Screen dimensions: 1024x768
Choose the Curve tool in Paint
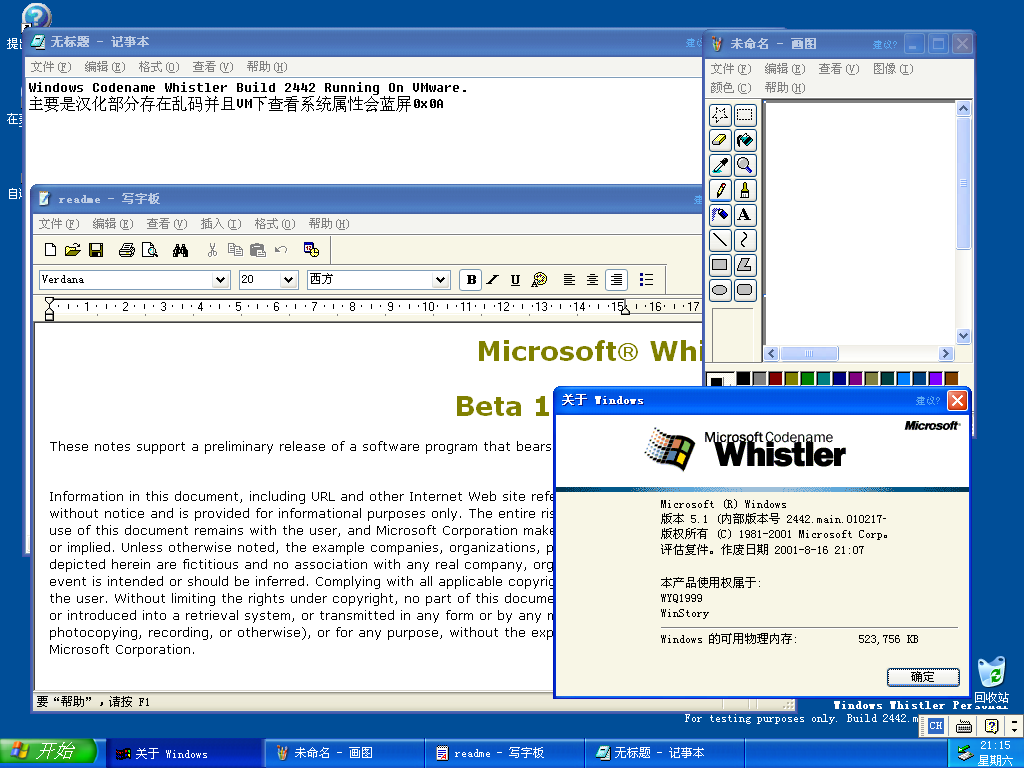(x=744, y=240)
